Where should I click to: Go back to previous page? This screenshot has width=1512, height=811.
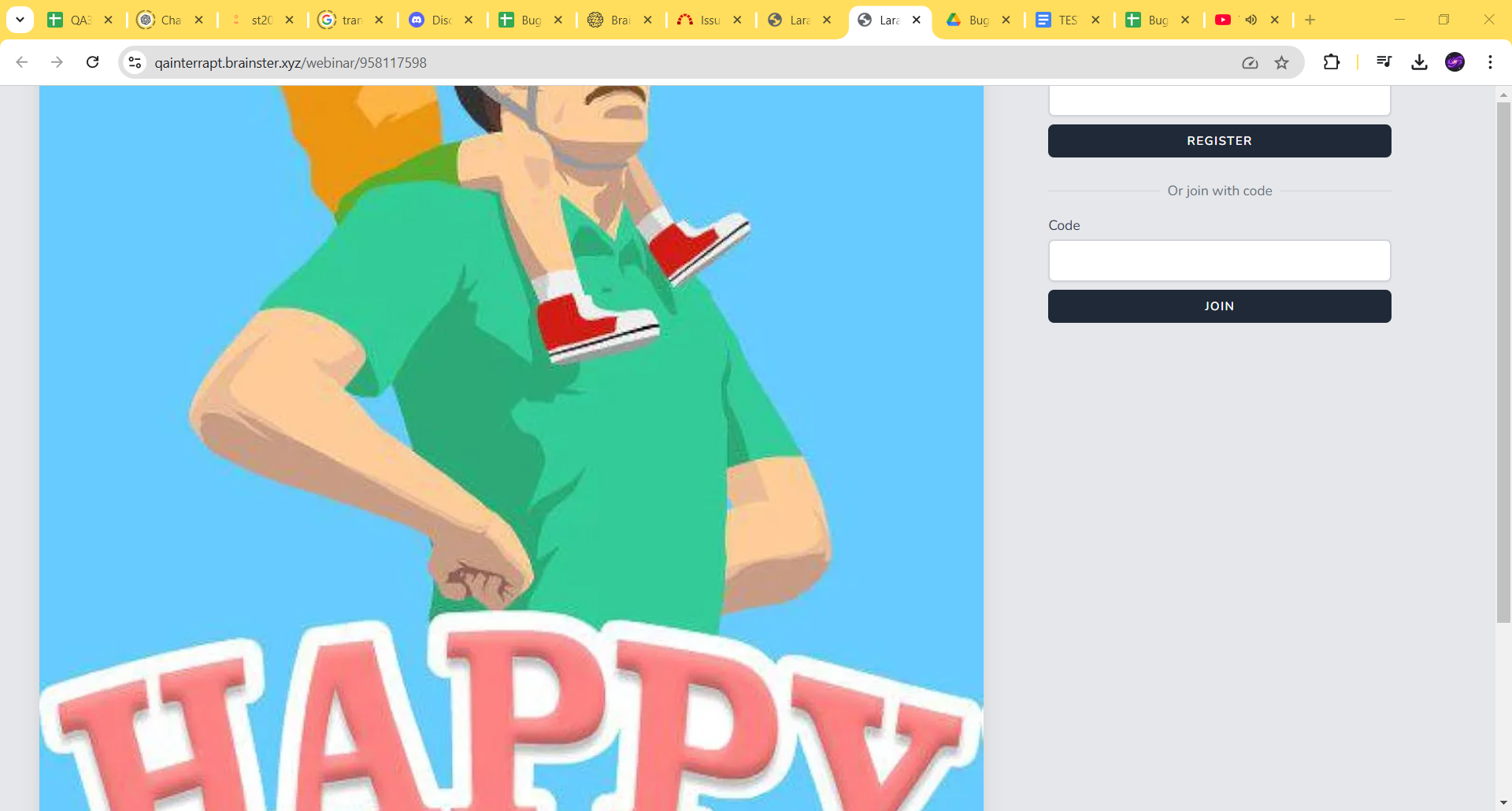point(22,62)
